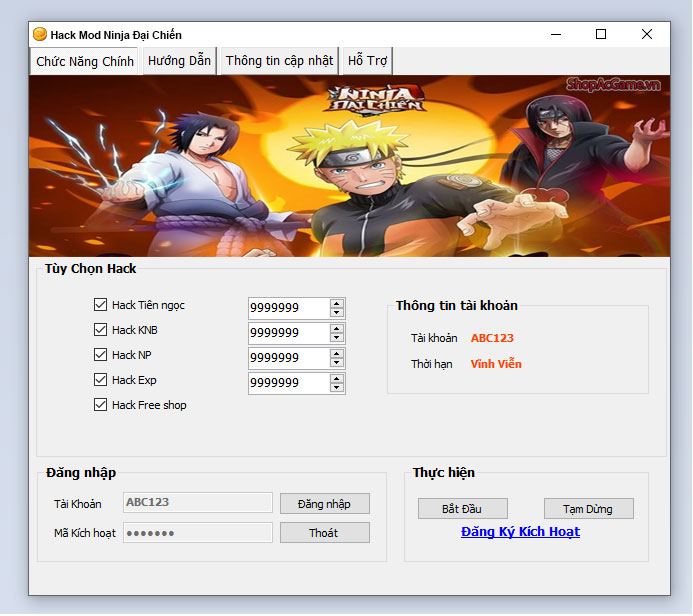Close the Hack Mod window

647,34
